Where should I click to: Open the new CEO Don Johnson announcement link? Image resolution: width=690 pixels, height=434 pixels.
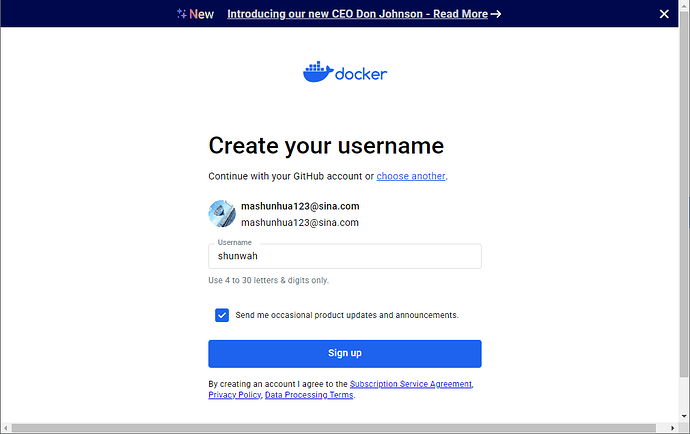[364, 14]
